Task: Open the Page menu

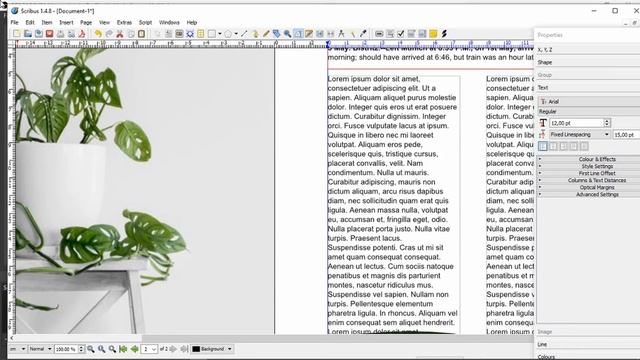Action: (x=86, y=22)
